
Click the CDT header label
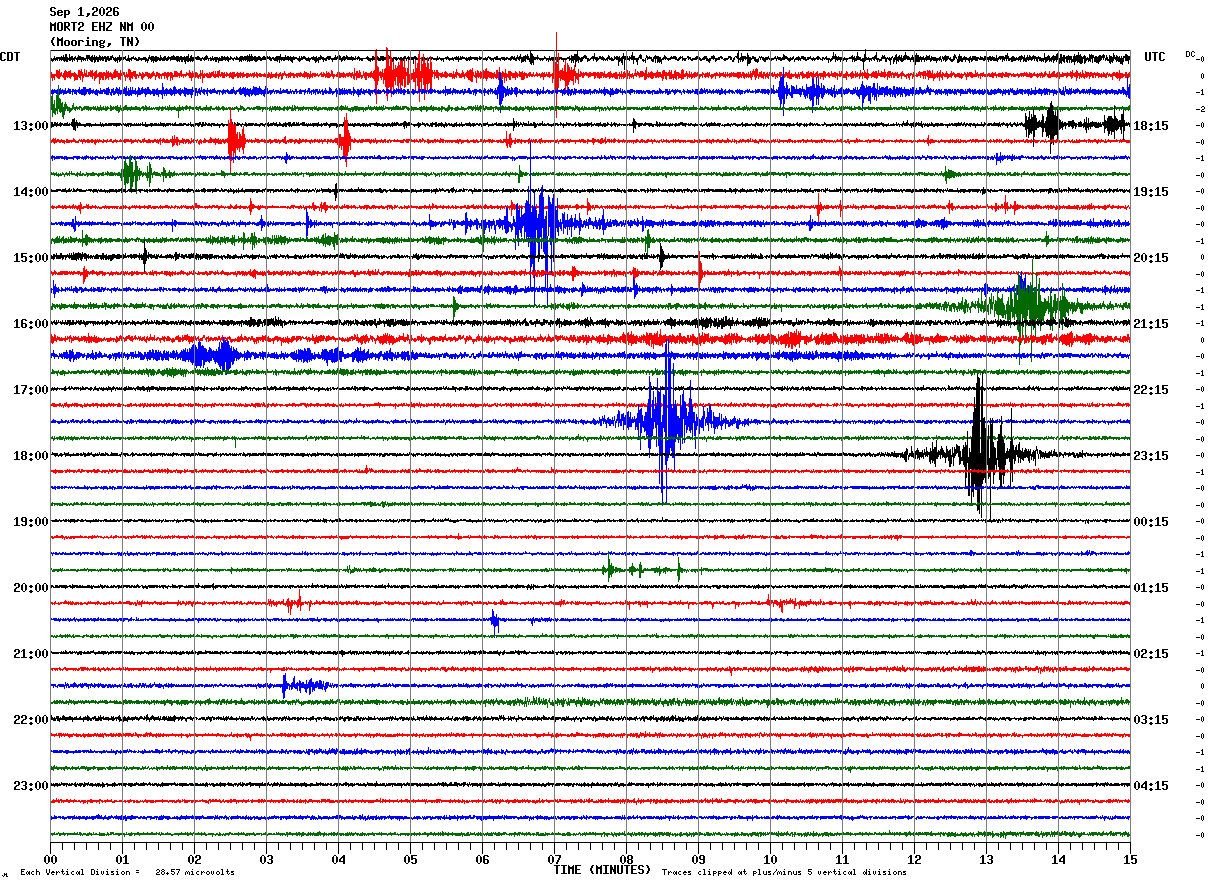[10, 57]
